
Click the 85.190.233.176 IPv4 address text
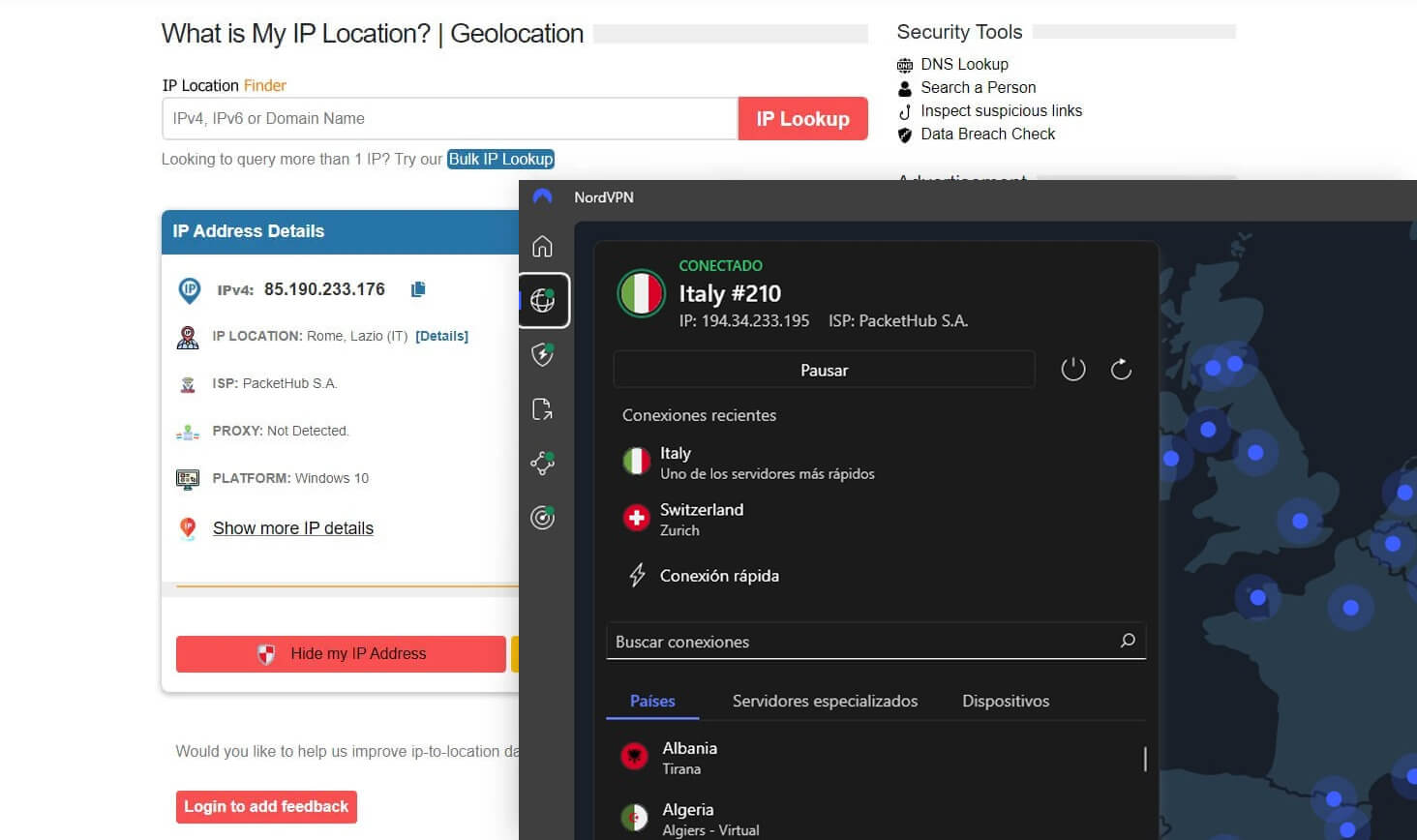click(324, 289)
